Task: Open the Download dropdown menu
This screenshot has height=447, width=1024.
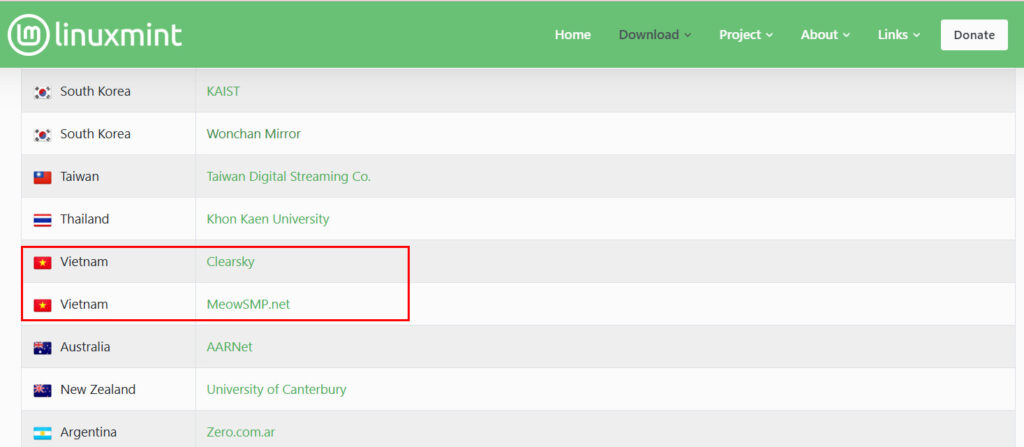Action: point(655,35)
